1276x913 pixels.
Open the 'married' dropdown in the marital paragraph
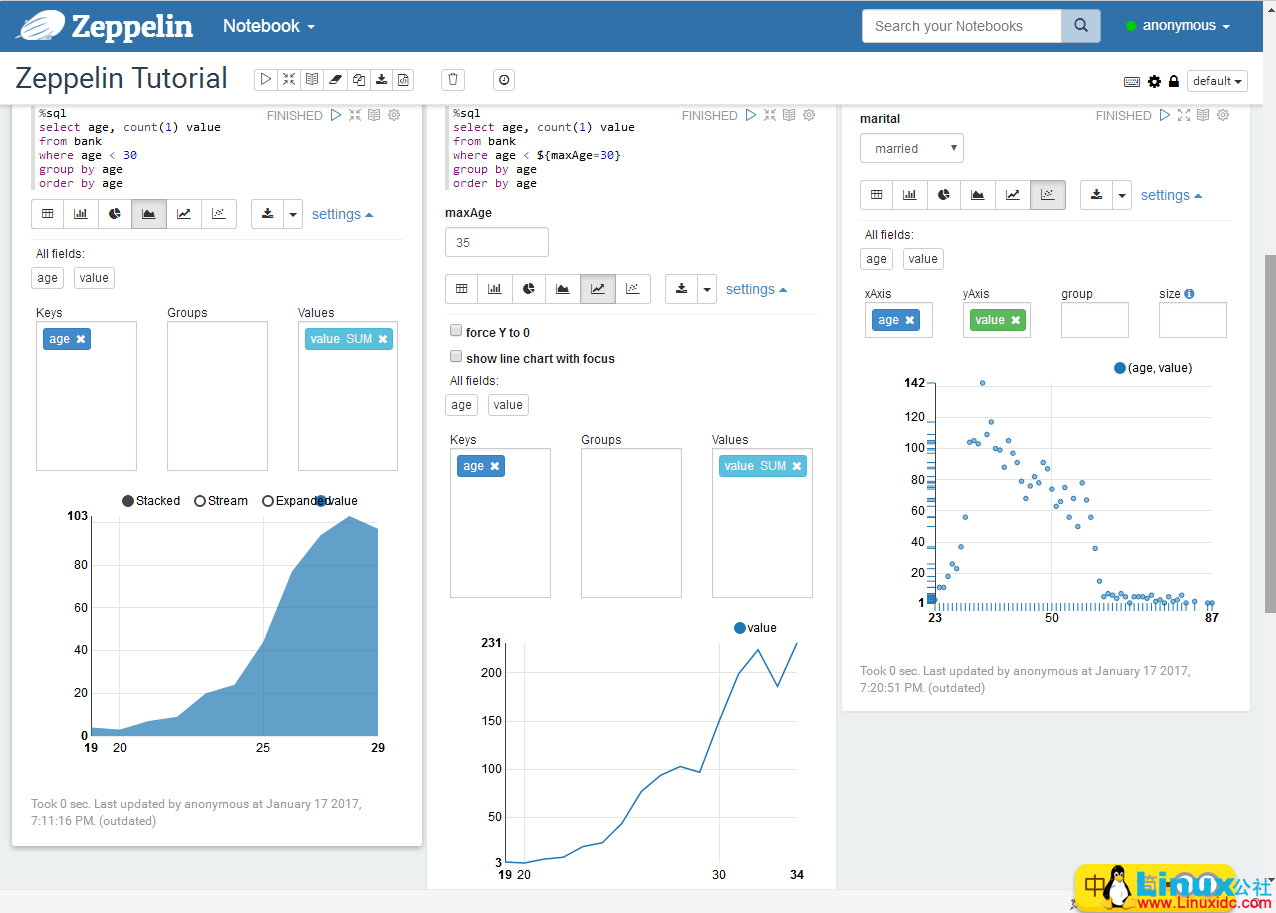pyautogui.click(x=911, y=147)
